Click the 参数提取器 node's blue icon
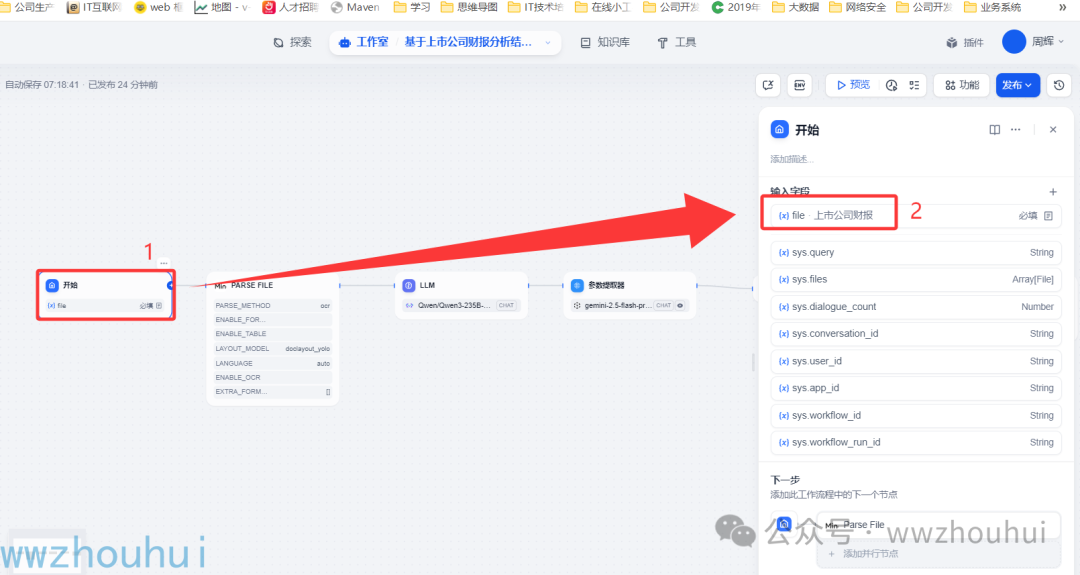Viewport: 1080px width, 575px height. (x=577, y=285)
